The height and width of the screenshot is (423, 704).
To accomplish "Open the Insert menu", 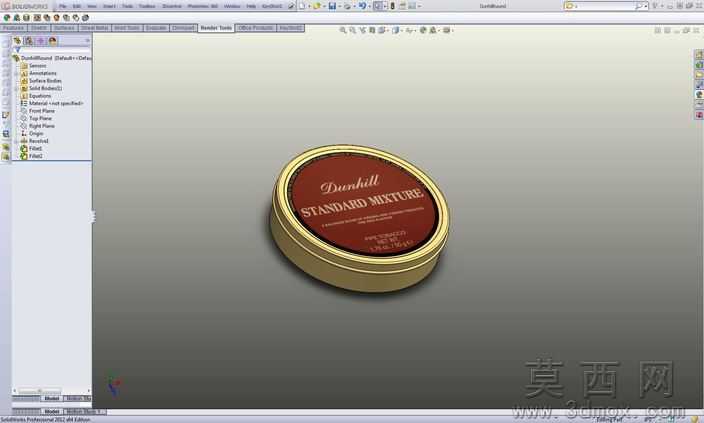I will point(109,6).
